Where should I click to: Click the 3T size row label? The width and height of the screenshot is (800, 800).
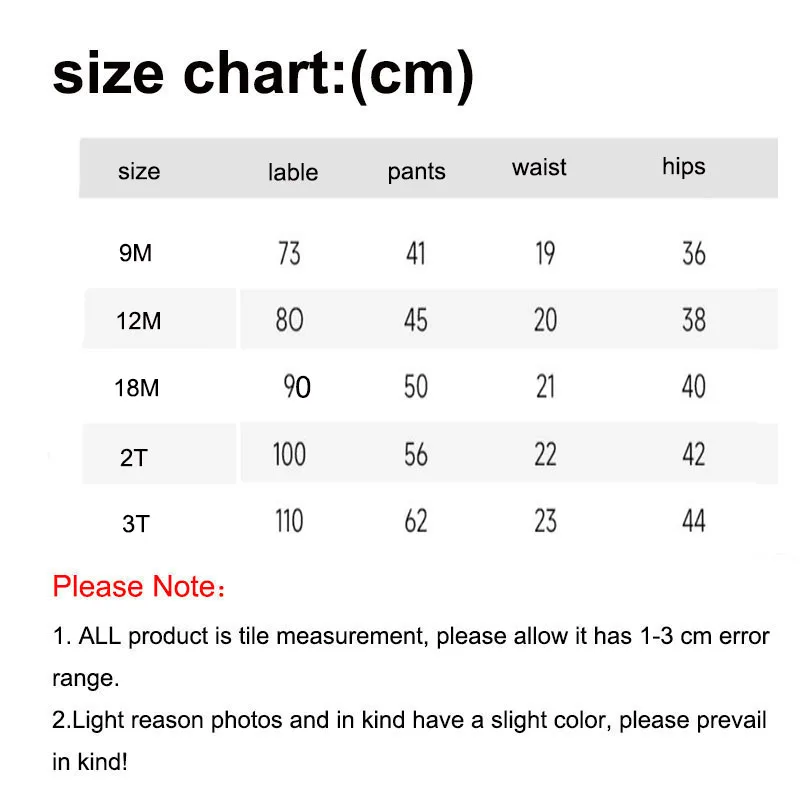coord(135,523)
